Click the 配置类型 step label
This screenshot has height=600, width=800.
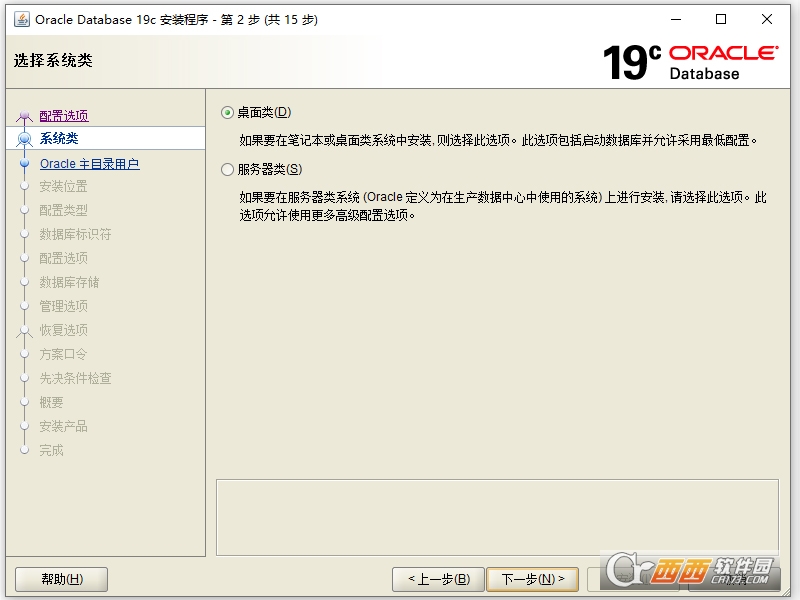(x=63, y=210)
